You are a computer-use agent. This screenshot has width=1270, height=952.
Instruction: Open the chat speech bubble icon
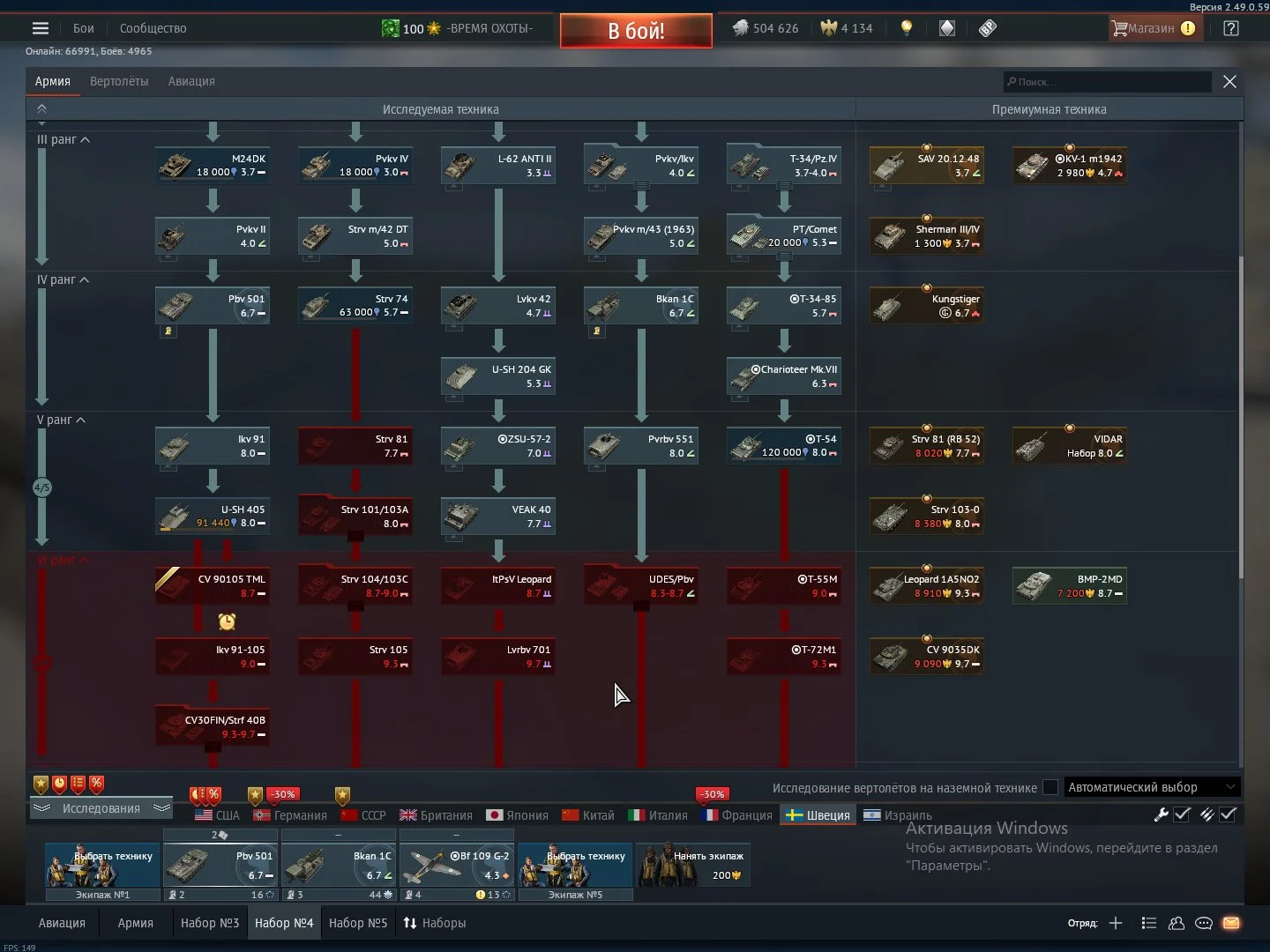click(1203, 923)
